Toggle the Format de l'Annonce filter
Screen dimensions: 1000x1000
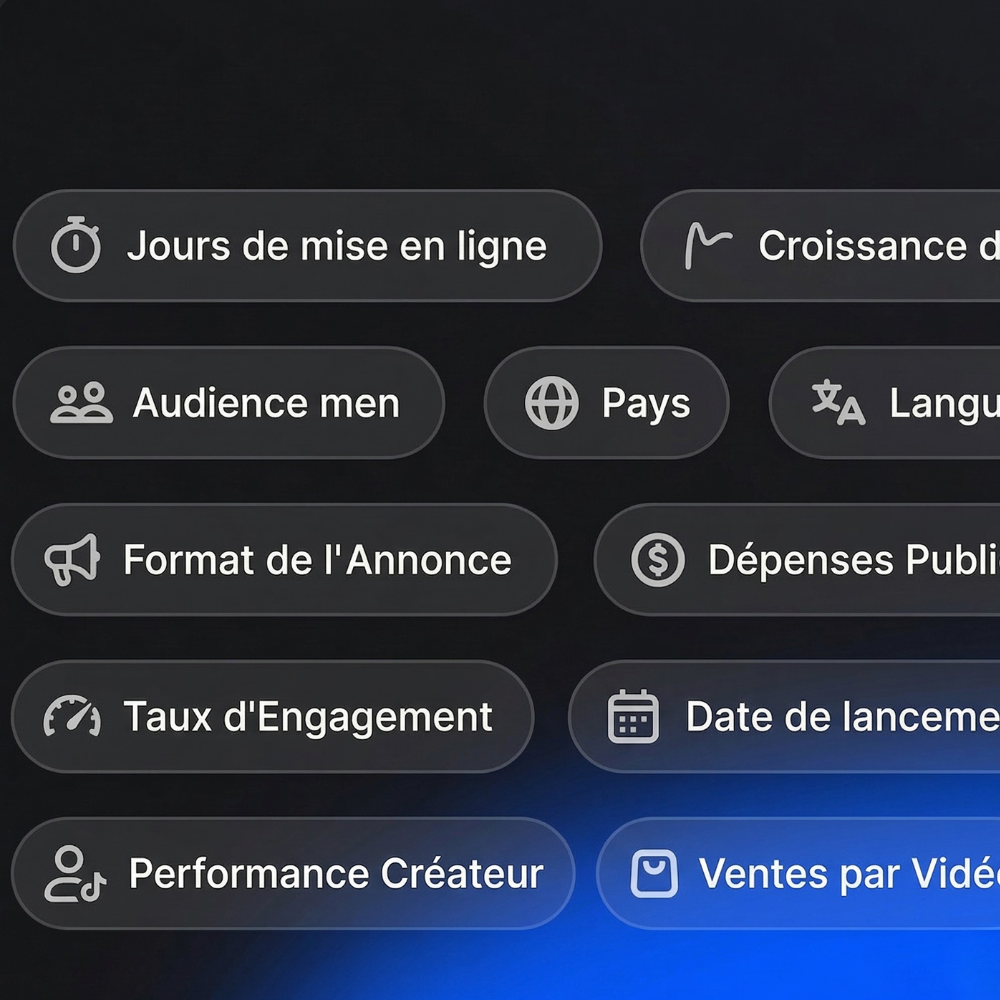[285, 560]
